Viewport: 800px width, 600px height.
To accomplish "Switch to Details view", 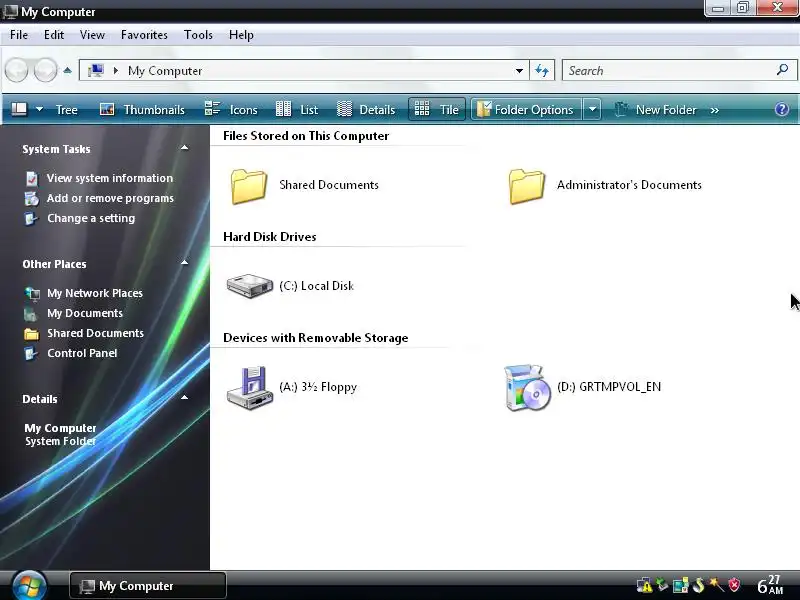I will 366,110.
